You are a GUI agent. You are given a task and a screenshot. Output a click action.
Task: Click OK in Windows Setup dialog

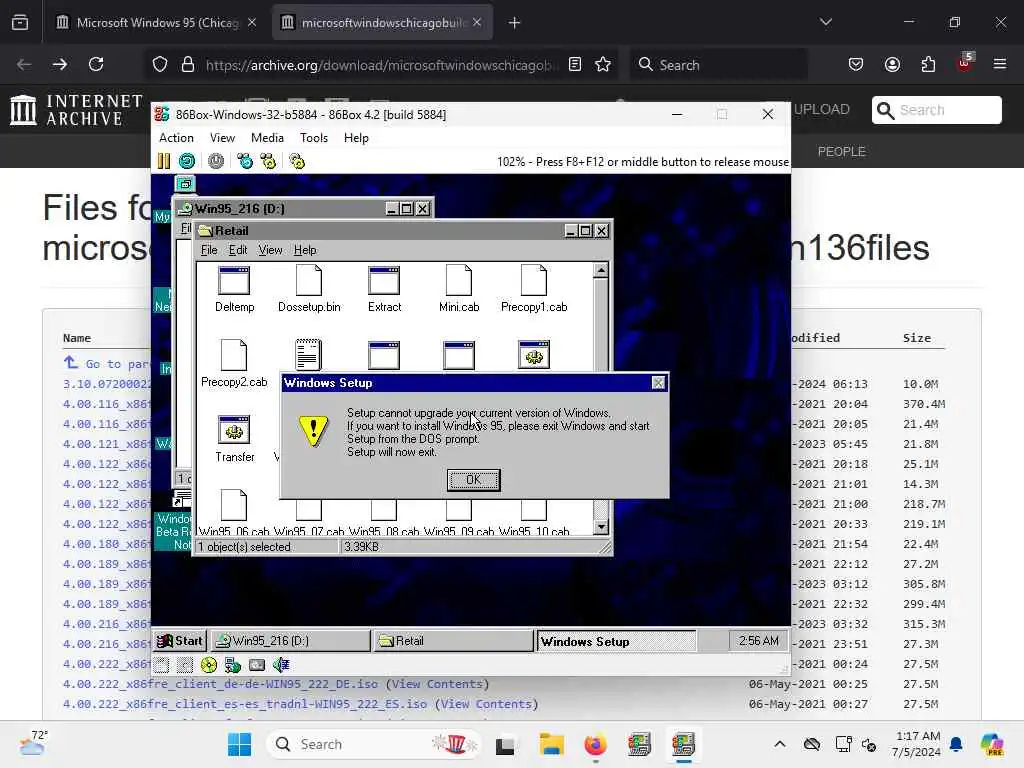pos(473,480)
